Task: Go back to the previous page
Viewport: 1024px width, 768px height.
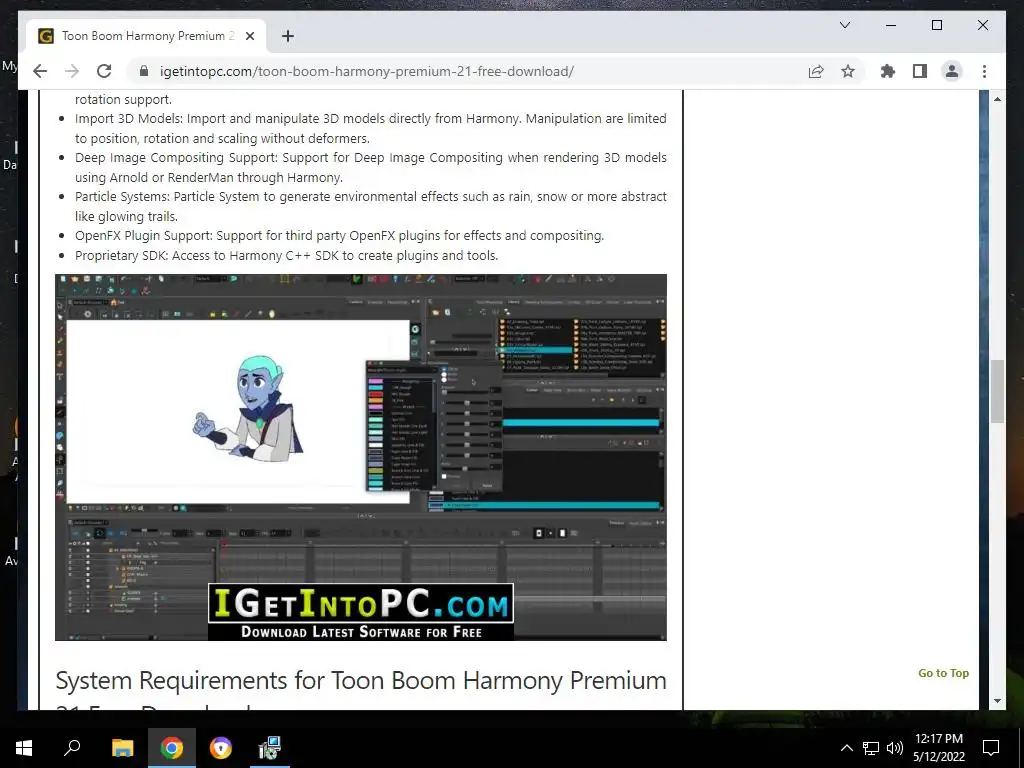Action: (40, 71)
